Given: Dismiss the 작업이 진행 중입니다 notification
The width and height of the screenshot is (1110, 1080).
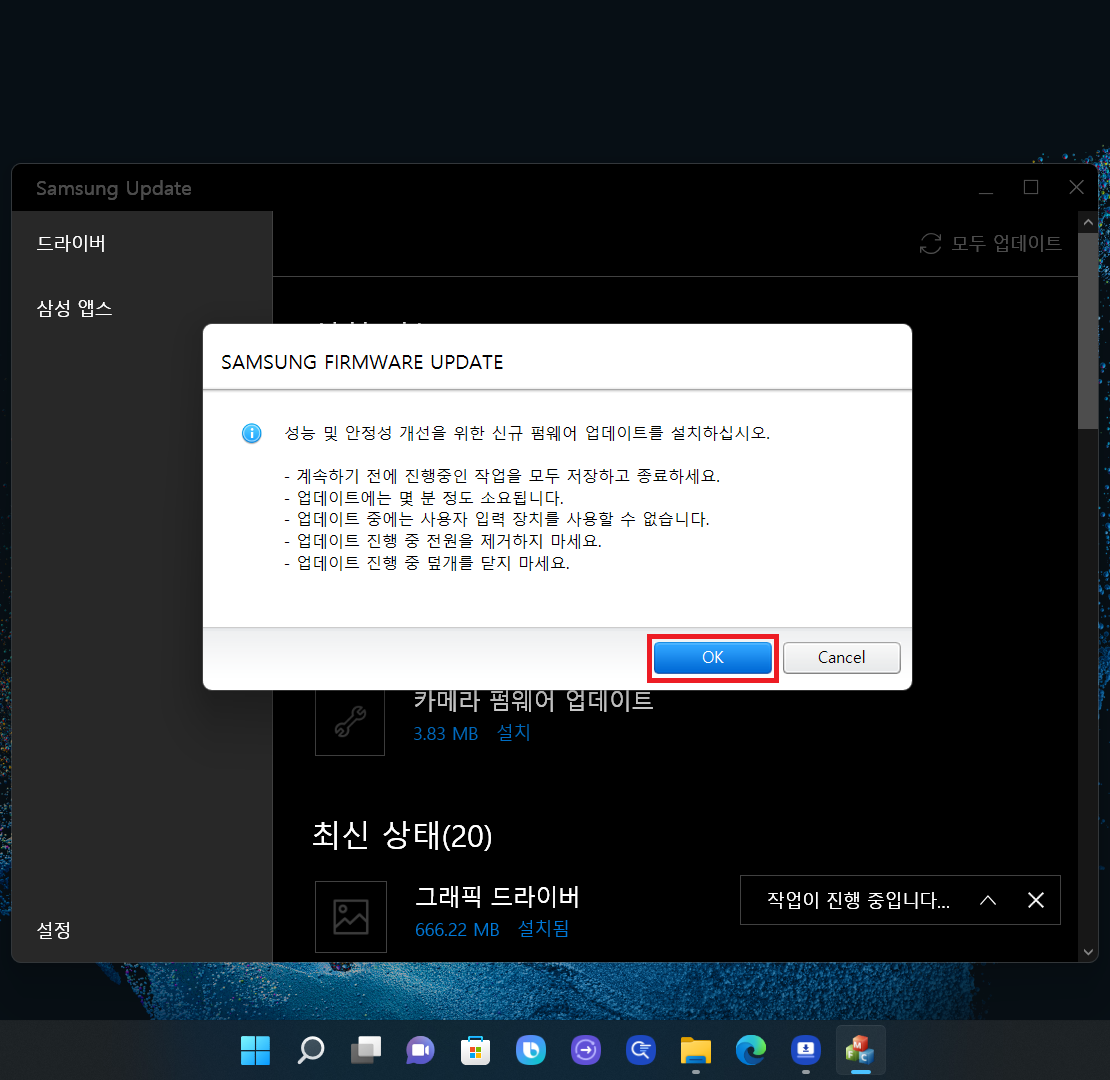Looking at the screenshot, I should coord(1036,900).
